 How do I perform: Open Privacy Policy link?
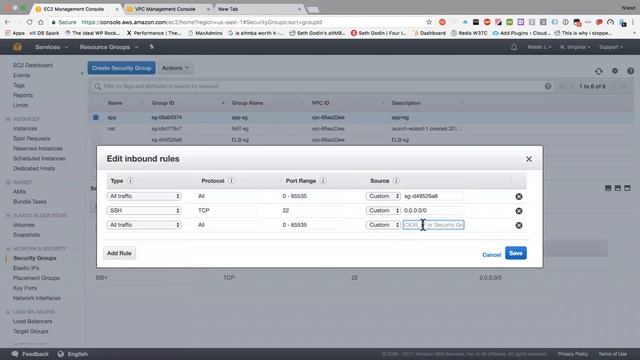[x=573, y=354]
